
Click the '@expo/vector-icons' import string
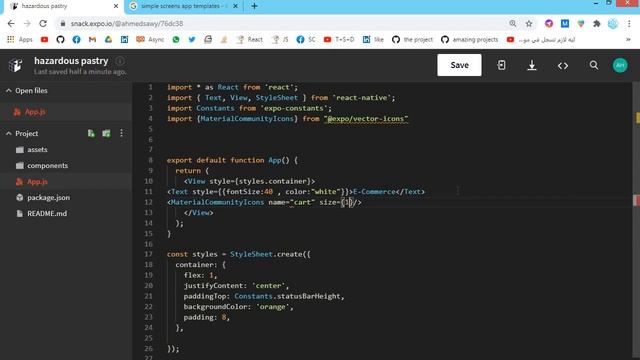[366, 119]
